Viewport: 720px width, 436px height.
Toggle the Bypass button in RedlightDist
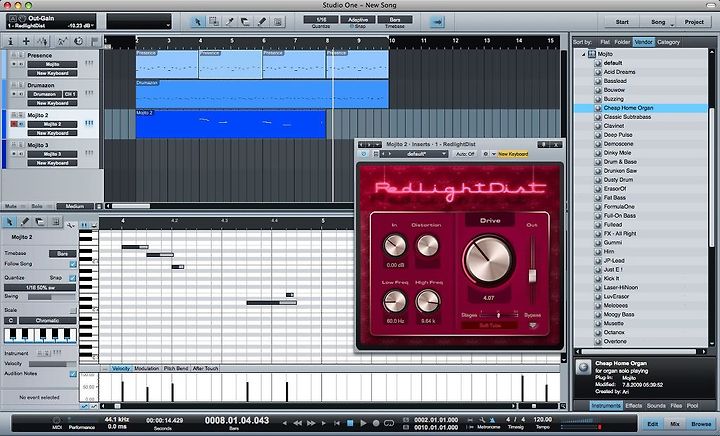coord(533,325)
